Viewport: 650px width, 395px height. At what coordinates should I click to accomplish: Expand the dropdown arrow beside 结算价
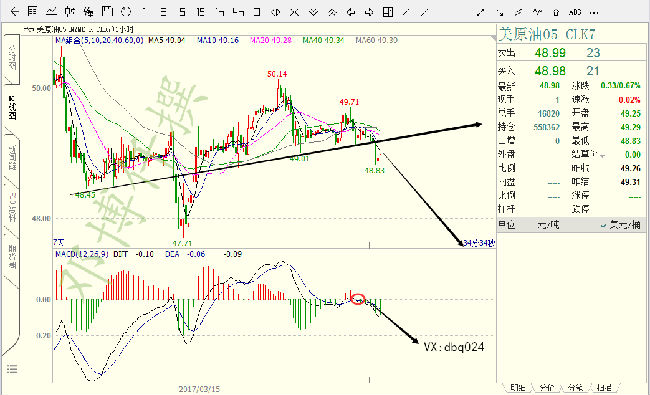[x=602, y=156]
